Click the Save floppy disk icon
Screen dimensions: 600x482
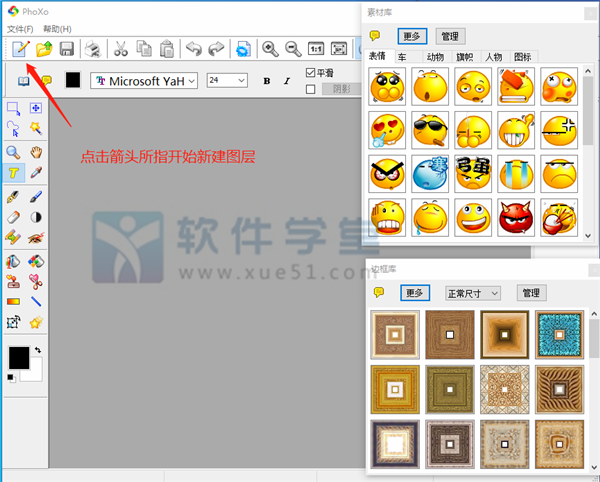point(67,48)
